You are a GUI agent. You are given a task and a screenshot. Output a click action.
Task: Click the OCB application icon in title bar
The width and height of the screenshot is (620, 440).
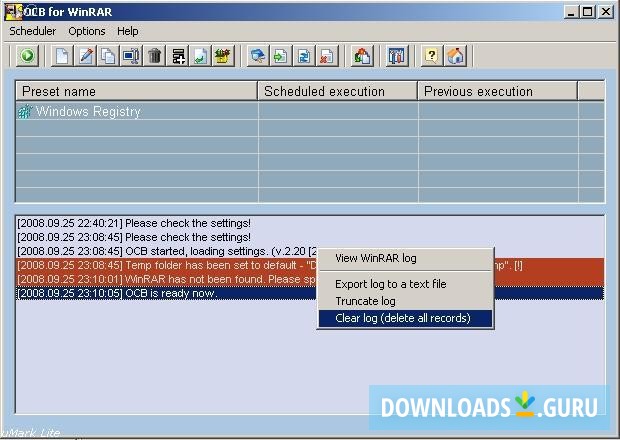tap(13, 12)
